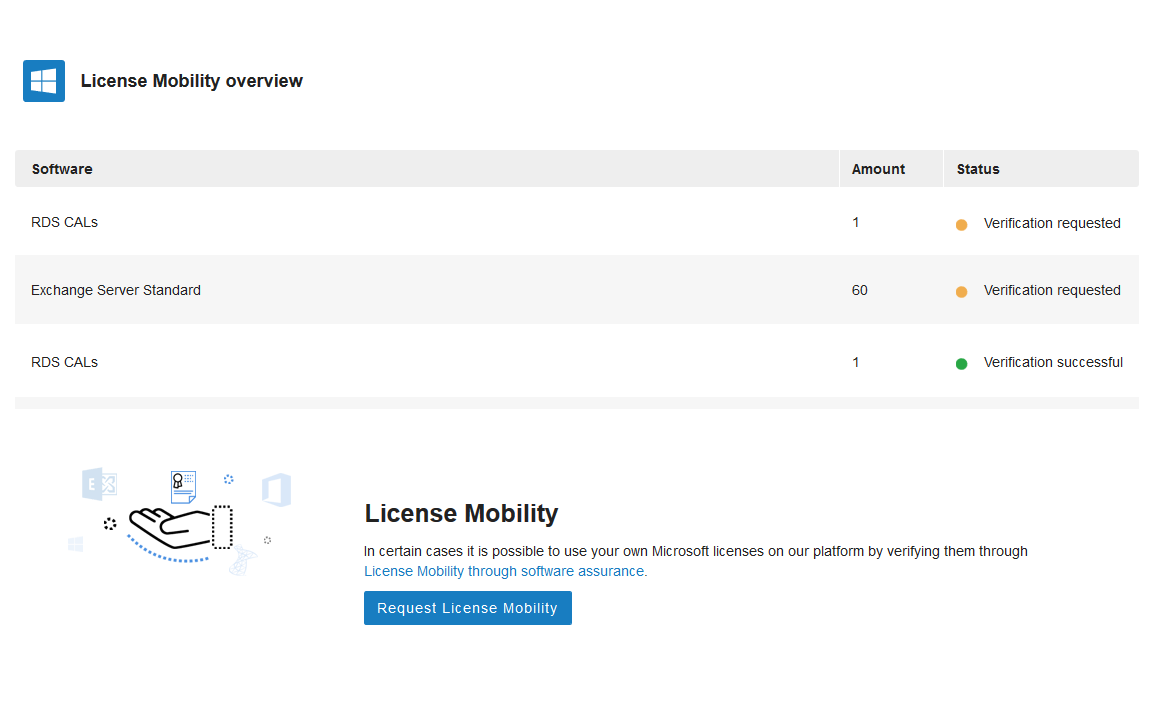Click the License Mobility section heading

click(461, 513)
